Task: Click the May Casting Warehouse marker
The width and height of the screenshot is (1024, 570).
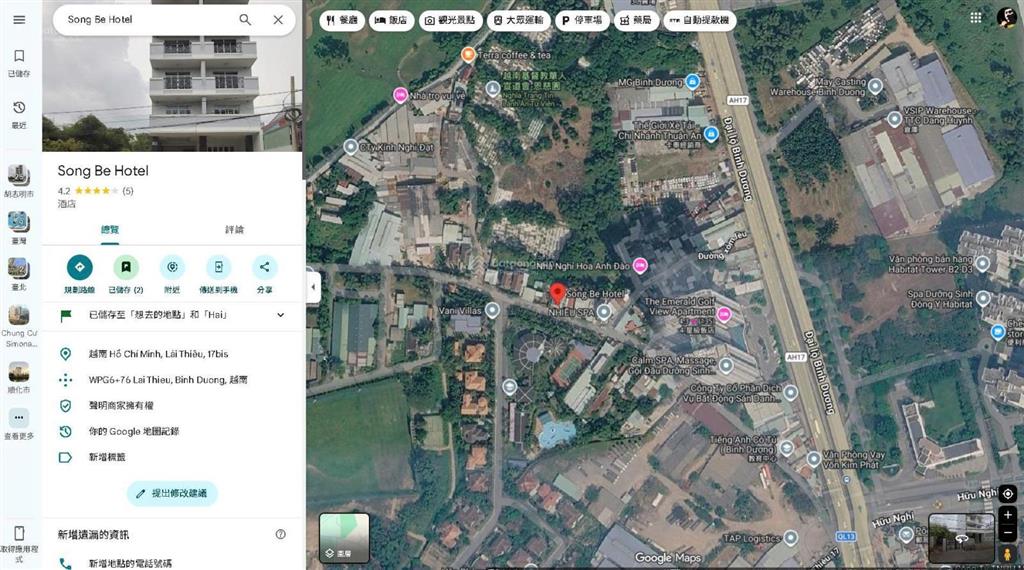Action: click(x=875, y=86)
